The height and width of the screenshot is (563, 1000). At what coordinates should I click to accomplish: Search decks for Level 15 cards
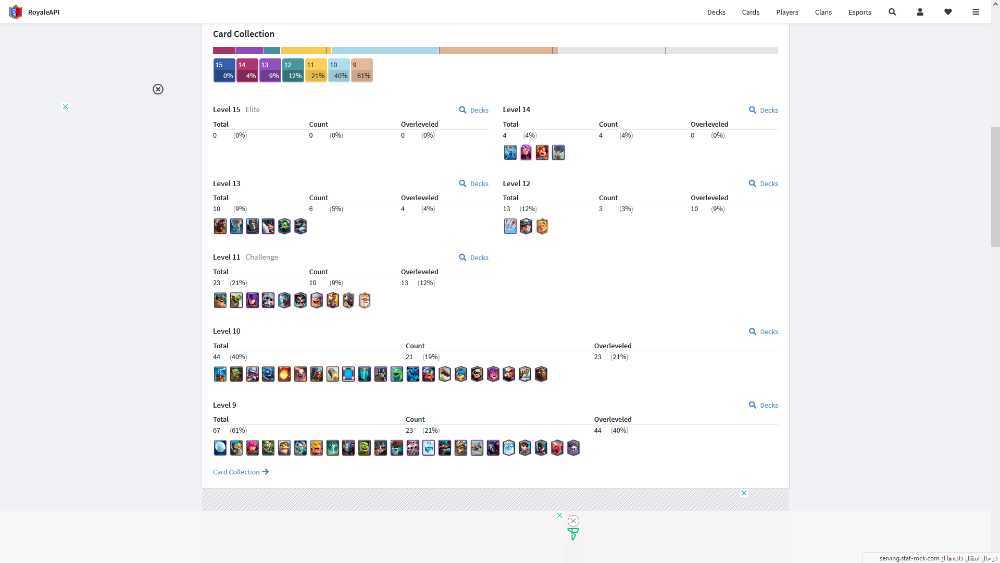473,110
